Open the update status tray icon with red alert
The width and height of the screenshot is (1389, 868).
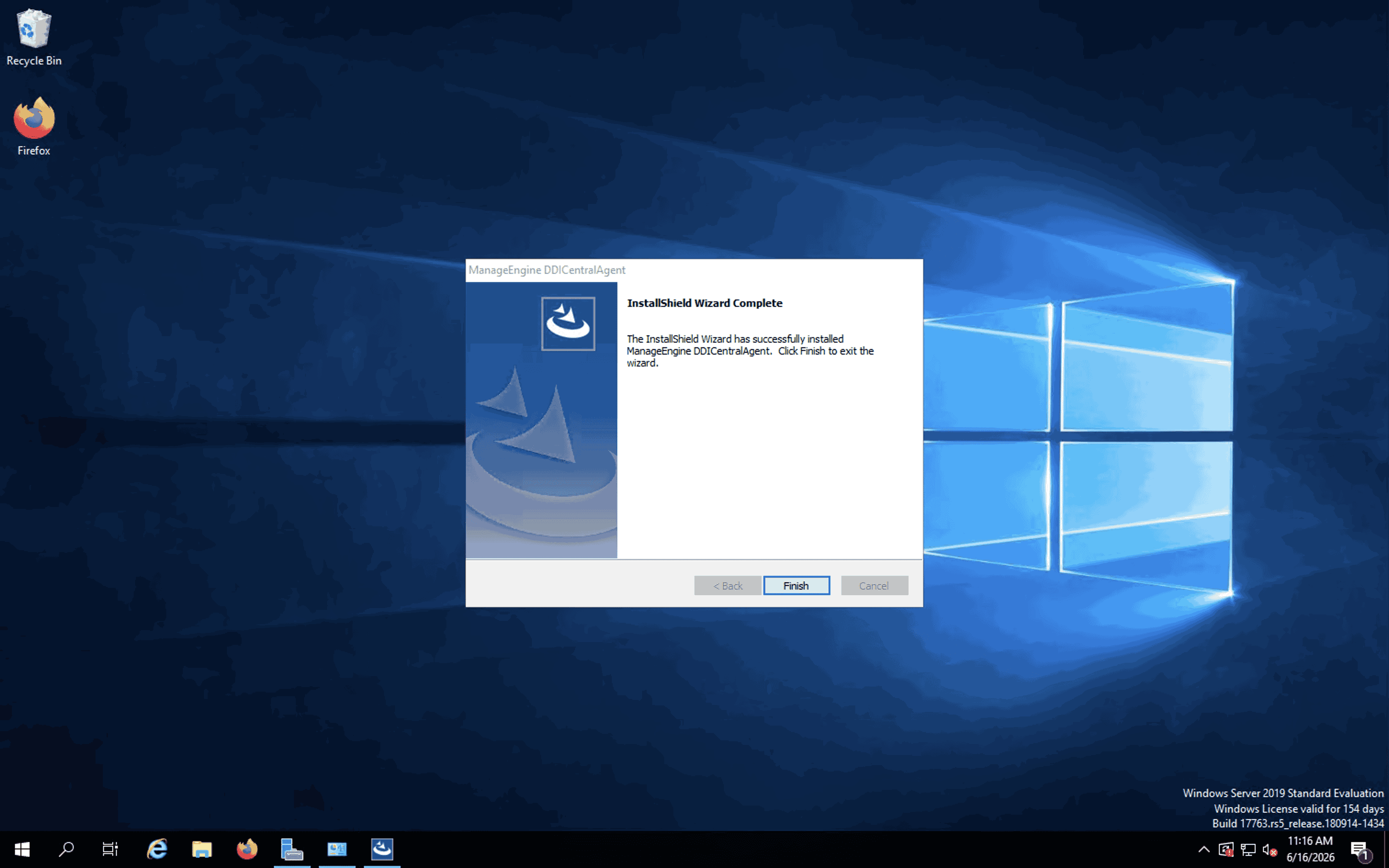[x=1225, y=850]
